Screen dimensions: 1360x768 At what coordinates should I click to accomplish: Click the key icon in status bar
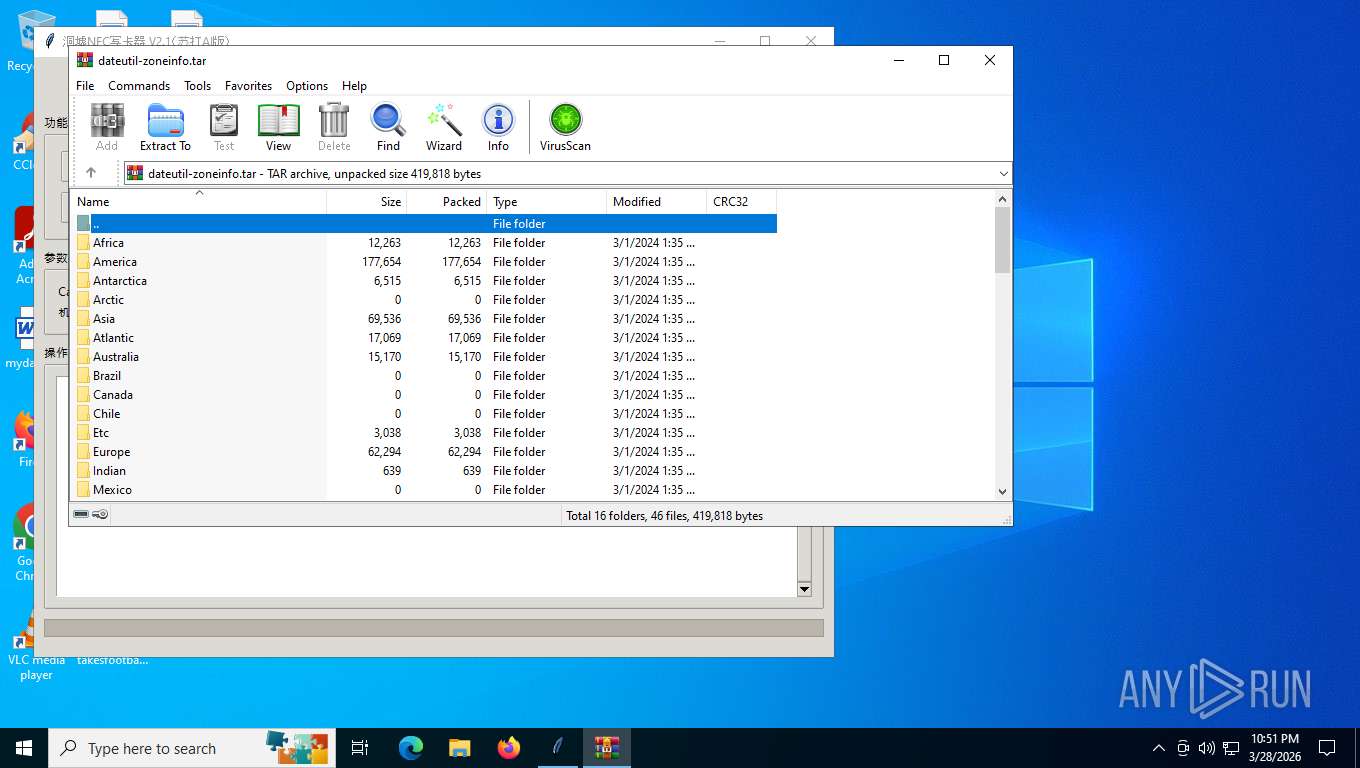pos(100,515)
